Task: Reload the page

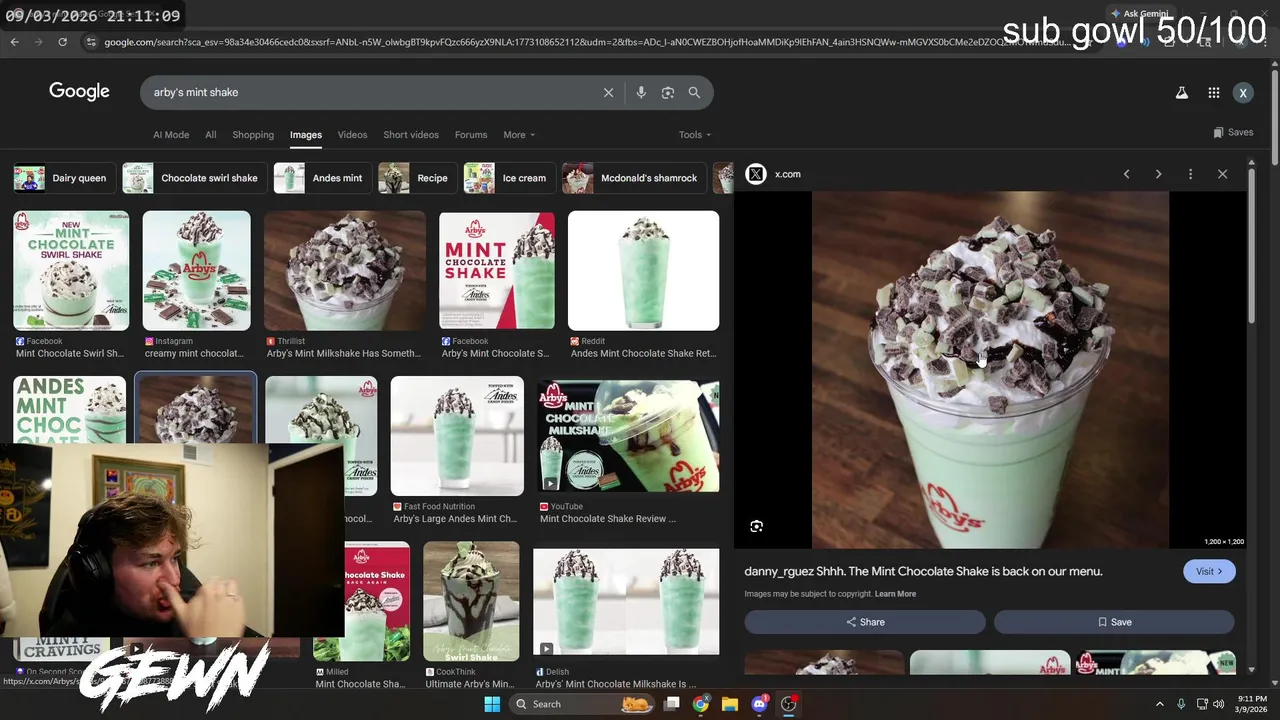Action: pyautogui.click(x=62, y=42)
